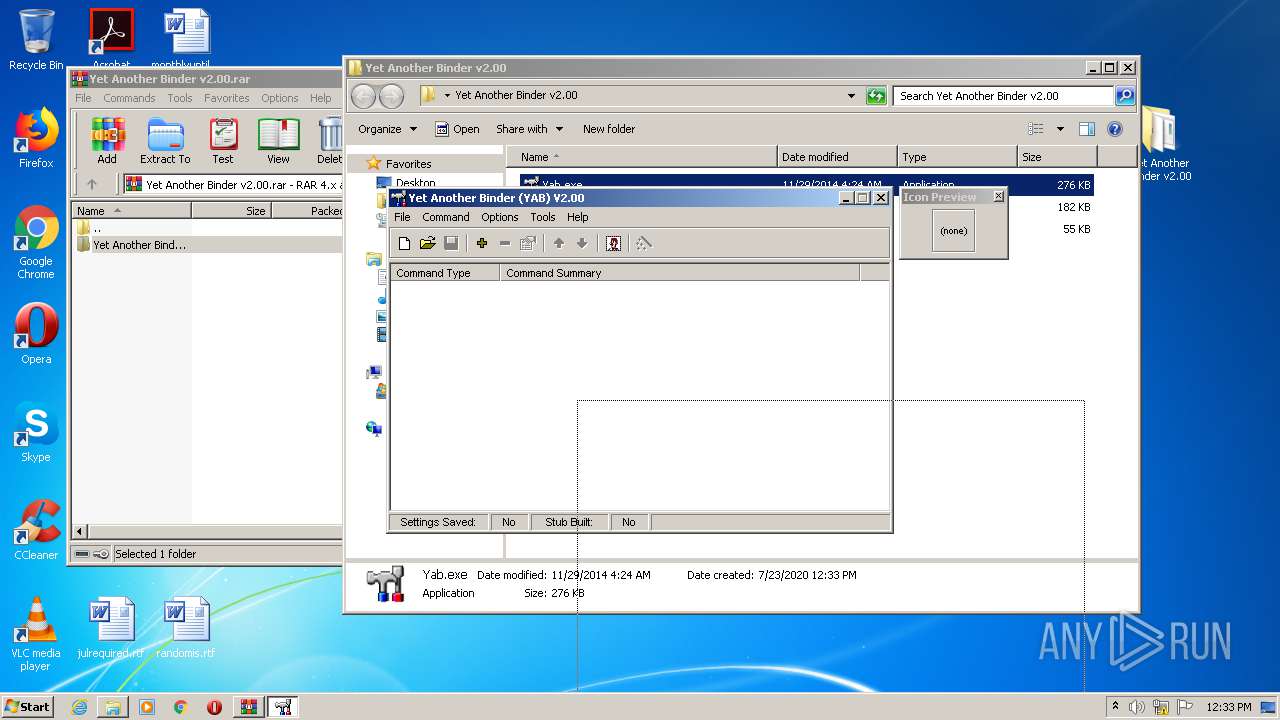Image resolution: width=1280 pixels, height=720 pixels.
Task: Click Explorer refresh address button
Action: click(x=876, y=96)
